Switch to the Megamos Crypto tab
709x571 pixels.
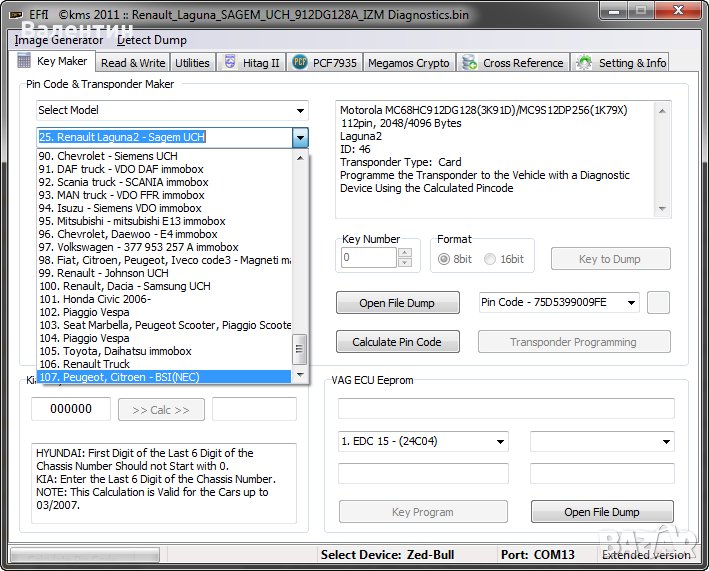(408, 63)
